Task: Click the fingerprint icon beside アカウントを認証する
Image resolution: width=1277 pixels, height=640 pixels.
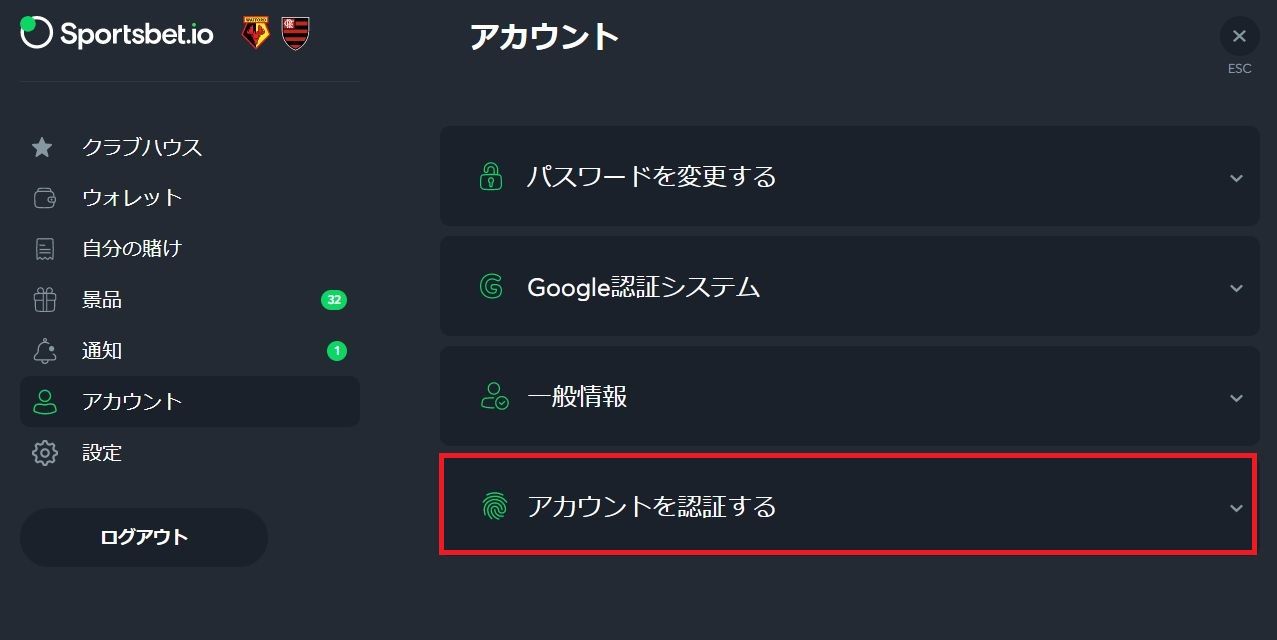Action: tap(492, 506)
